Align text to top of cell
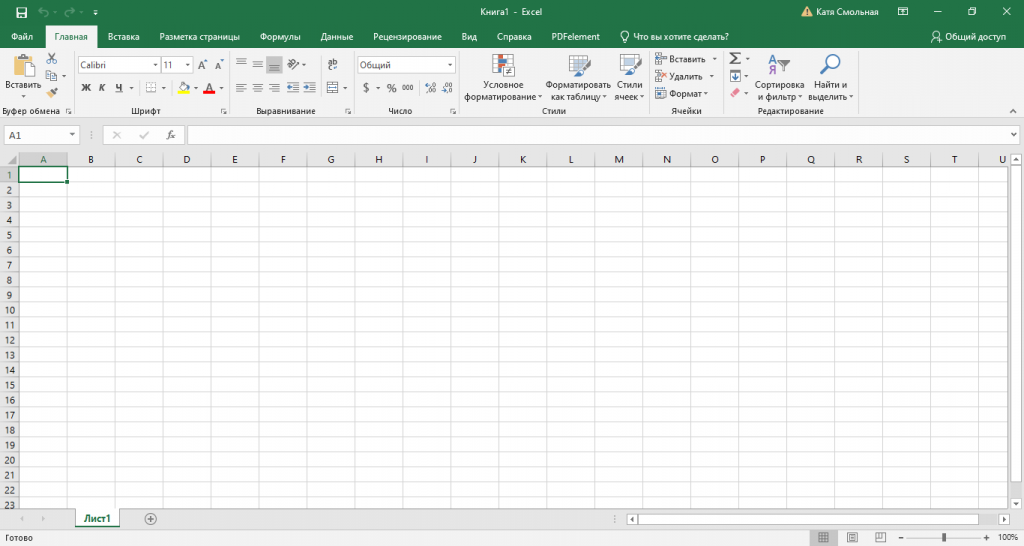1024x546 pixels. pos(241,65)
